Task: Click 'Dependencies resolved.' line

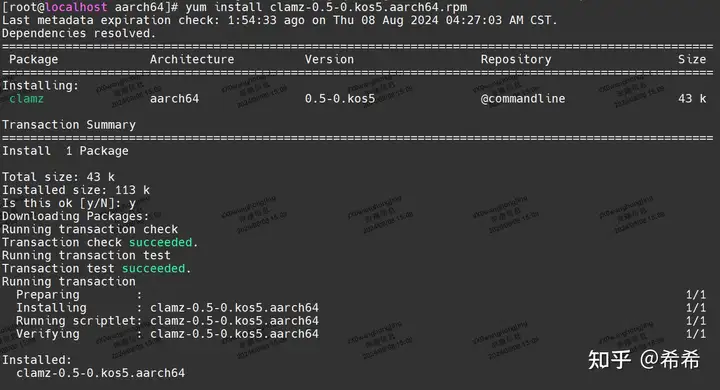Action: [x=79, y=34]
